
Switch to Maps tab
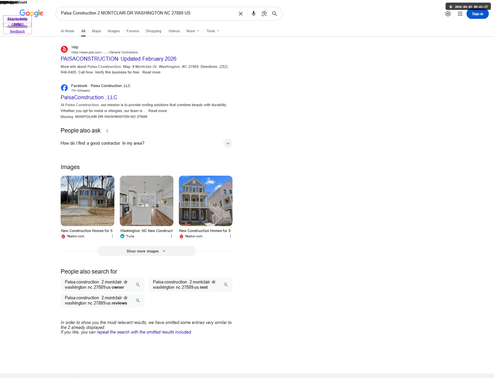(96, 31)
